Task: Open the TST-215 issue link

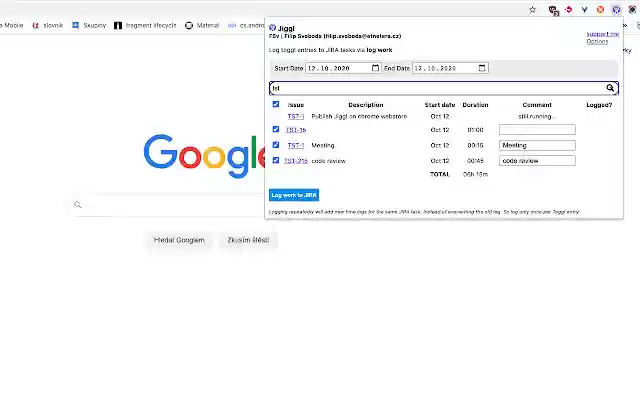Action: [x=296, y=161]
